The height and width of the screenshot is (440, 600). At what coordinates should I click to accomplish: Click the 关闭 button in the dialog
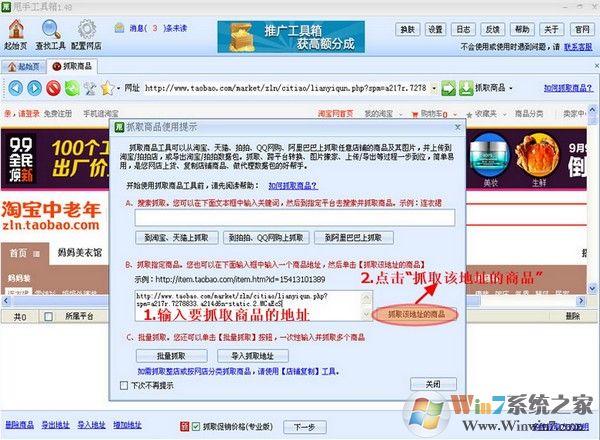pyautogui.click(x=433, y=384)
